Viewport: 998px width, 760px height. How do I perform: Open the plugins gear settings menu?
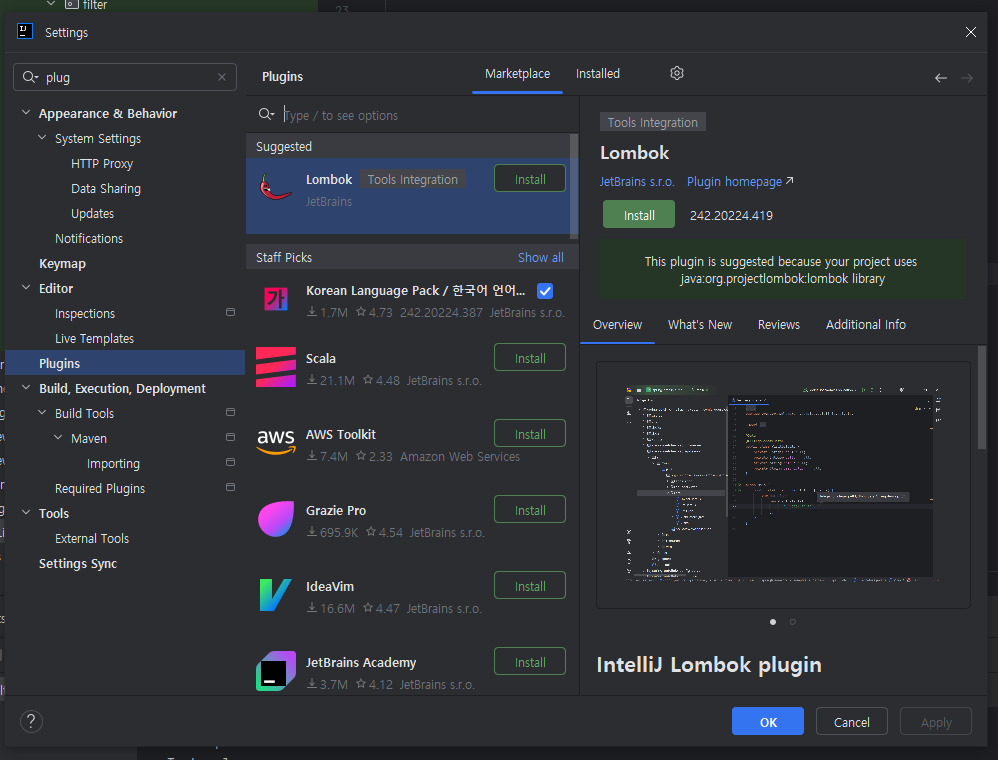[x=677, y=73]
